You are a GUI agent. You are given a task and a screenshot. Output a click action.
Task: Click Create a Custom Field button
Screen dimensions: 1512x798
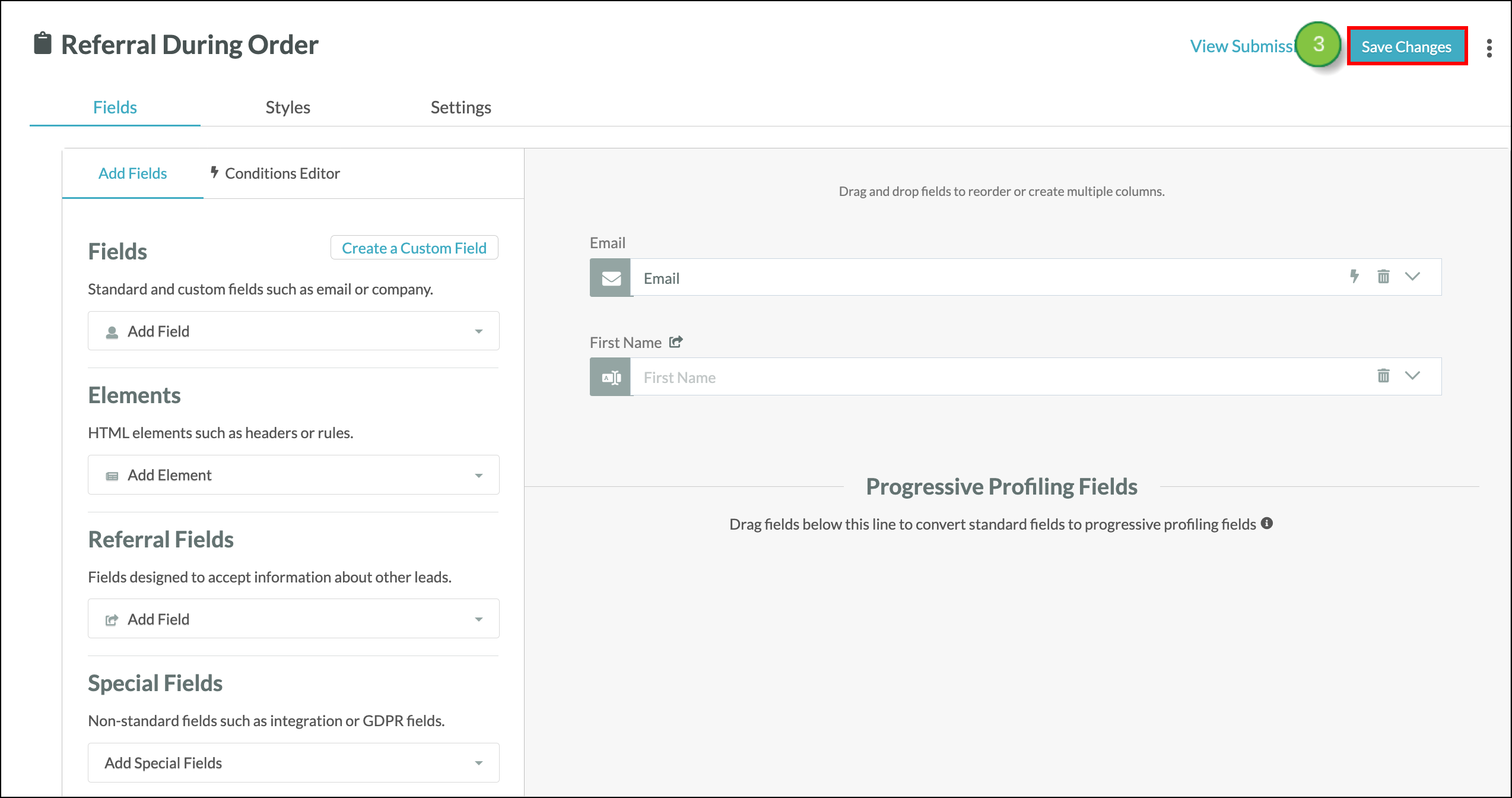[414, 248]
